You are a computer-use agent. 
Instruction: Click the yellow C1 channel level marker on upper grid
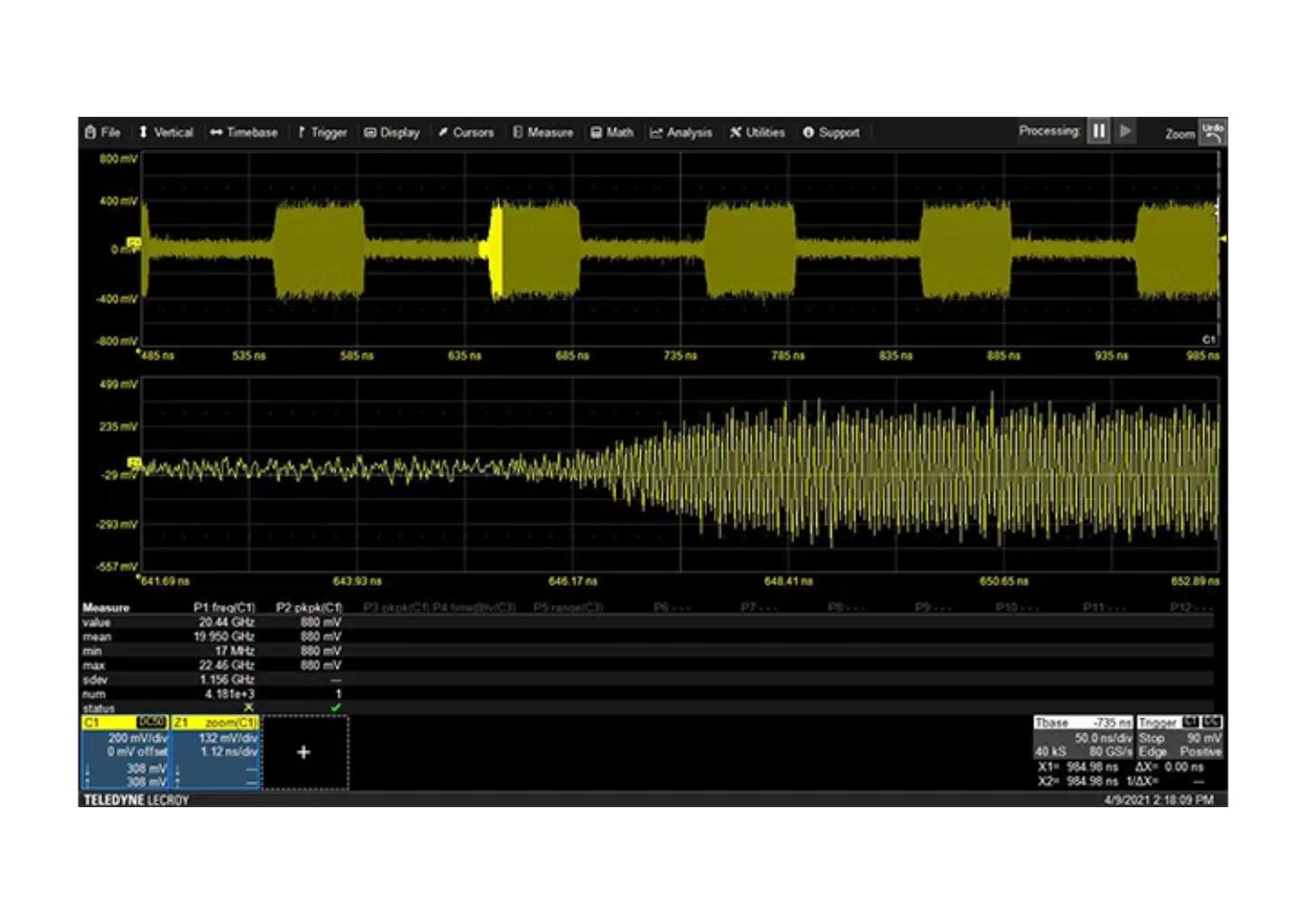click(x=134, y=241)
